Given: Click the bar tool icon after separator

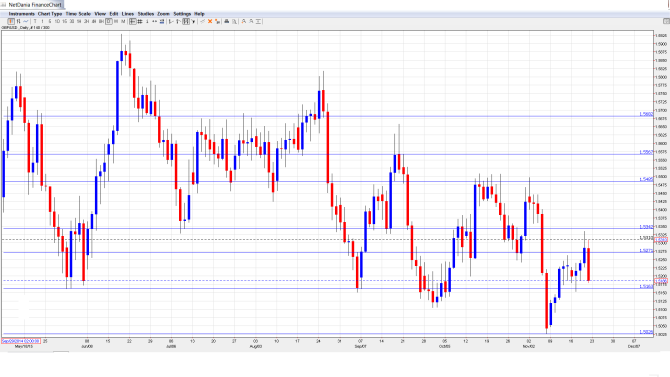Looking at the screenshot, I should point(171,21).
